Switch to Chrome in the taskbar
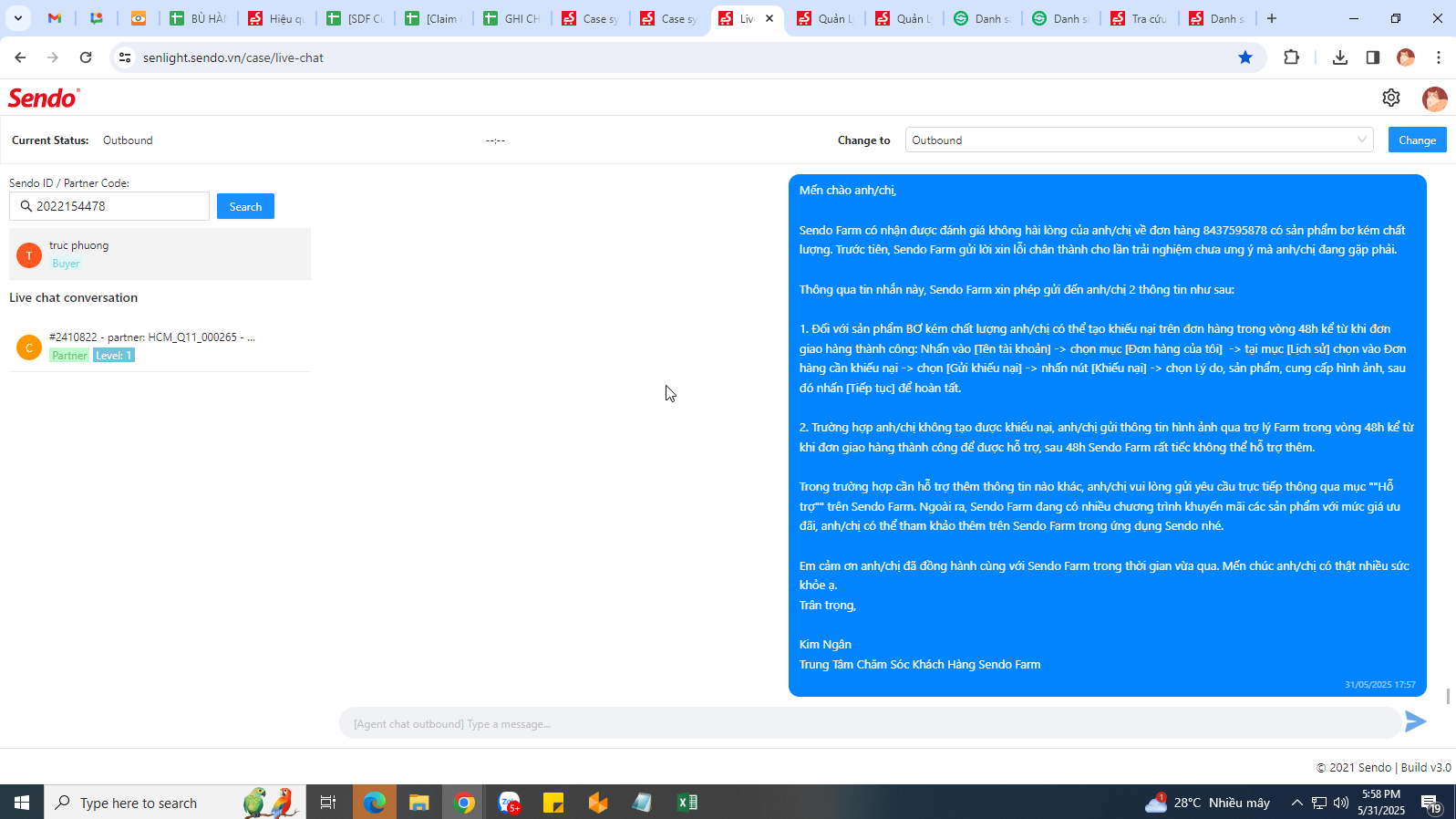1456x819 pixels. (x=464, y=803)
